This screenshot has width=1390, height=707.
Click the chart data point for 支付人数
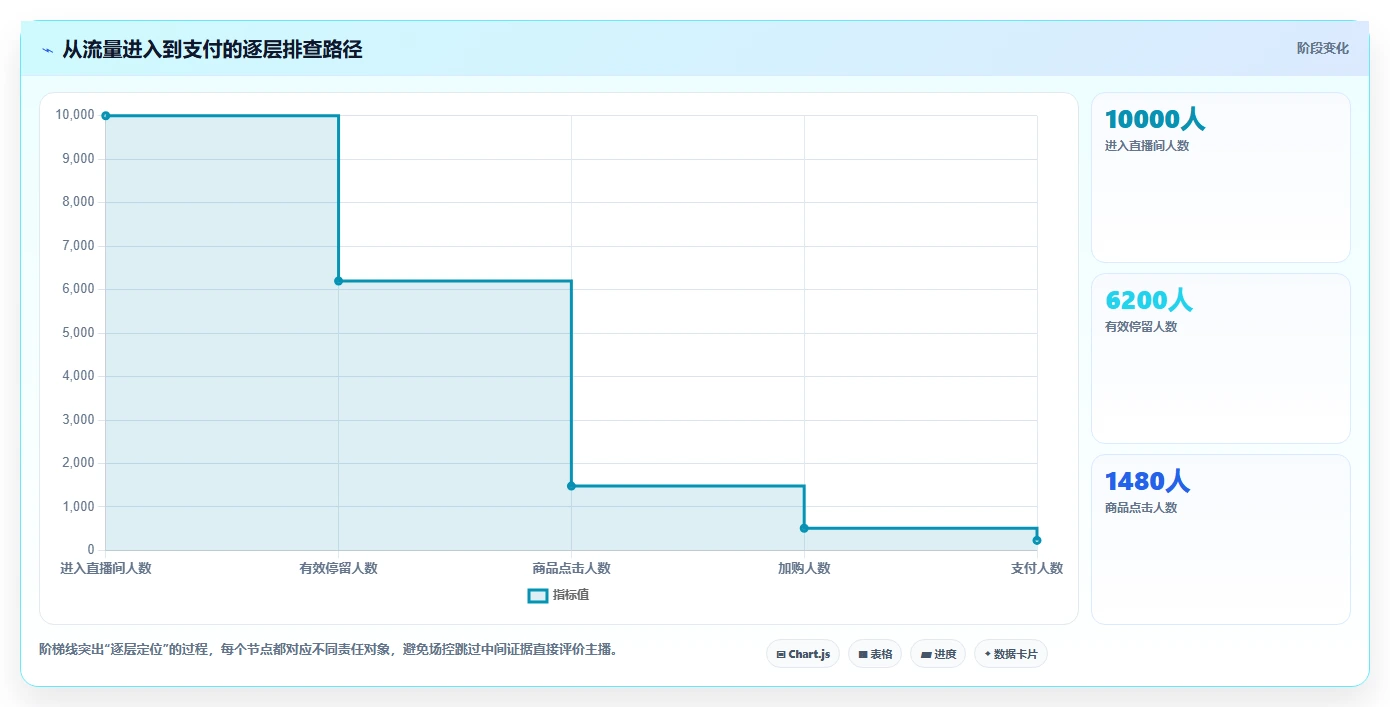(1037, 541)
